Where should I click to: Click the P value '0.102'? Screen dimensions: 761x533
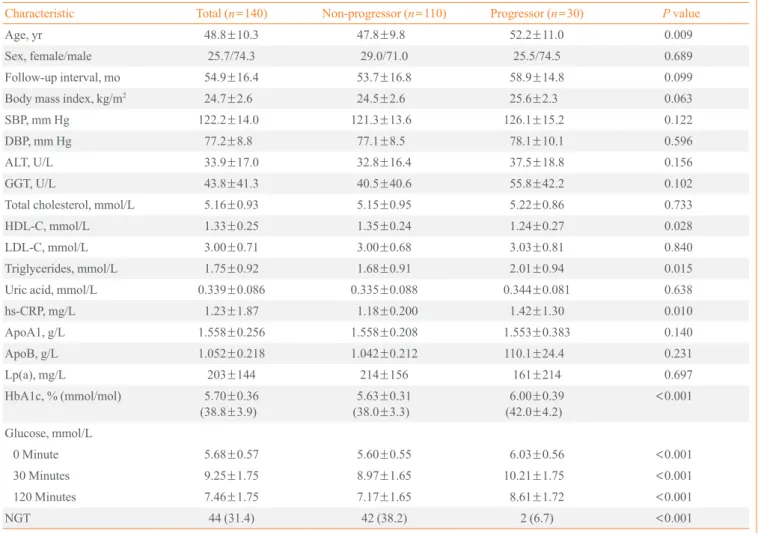point(678,184)
